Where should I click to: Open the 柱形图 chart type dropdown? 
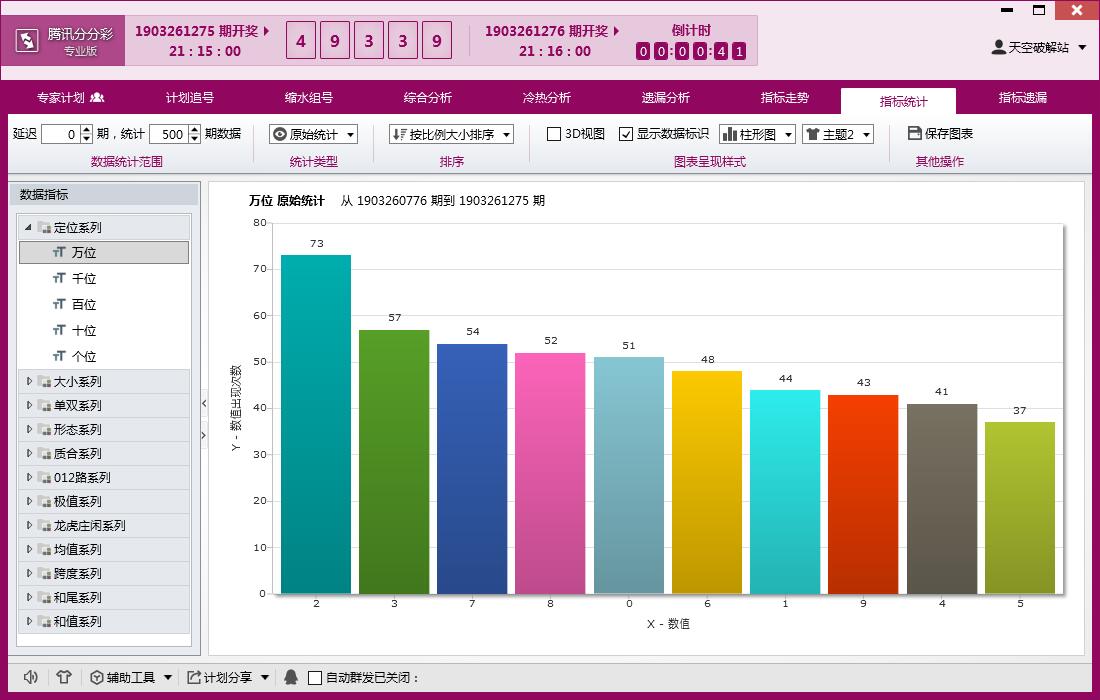[757, 134]
